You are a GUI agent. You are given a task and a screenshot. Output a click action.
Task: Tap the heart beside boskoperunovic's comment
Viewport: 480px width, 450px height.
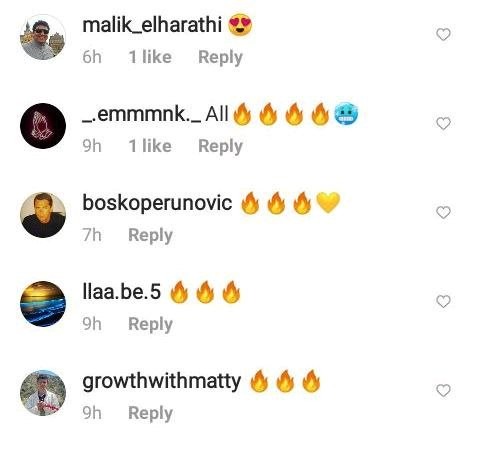pyautogui.click(x=443, y=212)
